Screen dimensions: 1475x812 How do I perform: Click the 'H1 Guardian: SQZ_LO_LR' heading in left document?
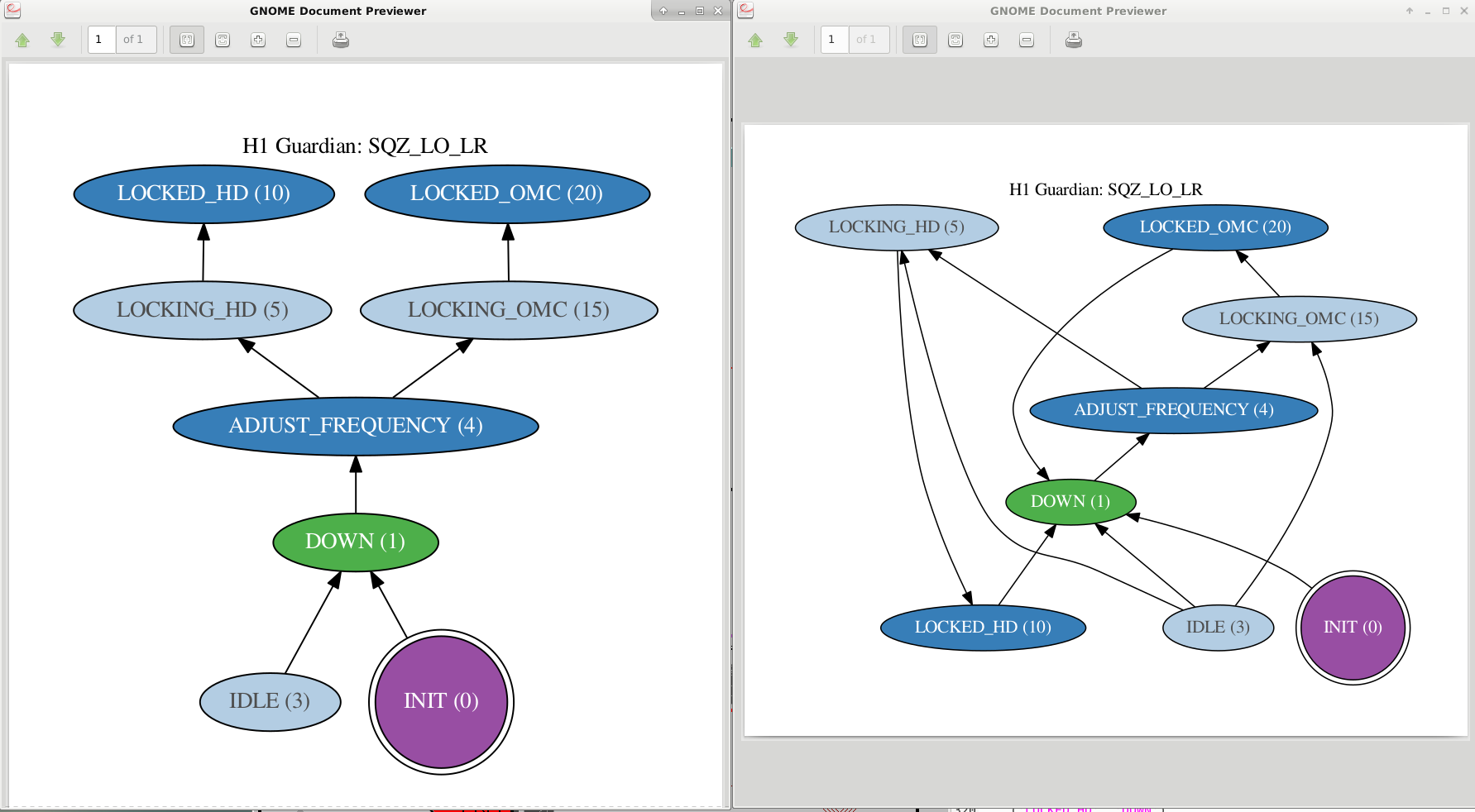pos(365,146)
